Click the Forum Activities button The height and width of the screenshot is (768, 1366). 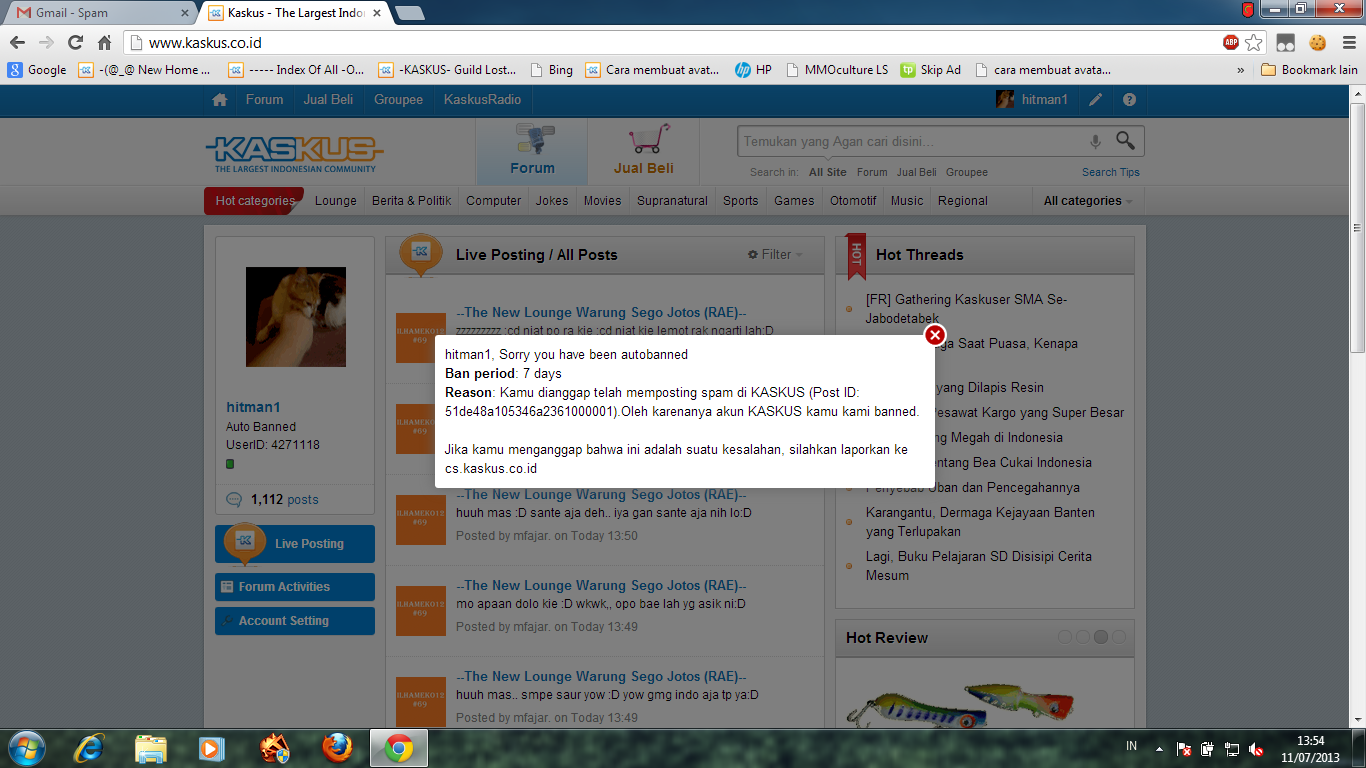[295, 587]
